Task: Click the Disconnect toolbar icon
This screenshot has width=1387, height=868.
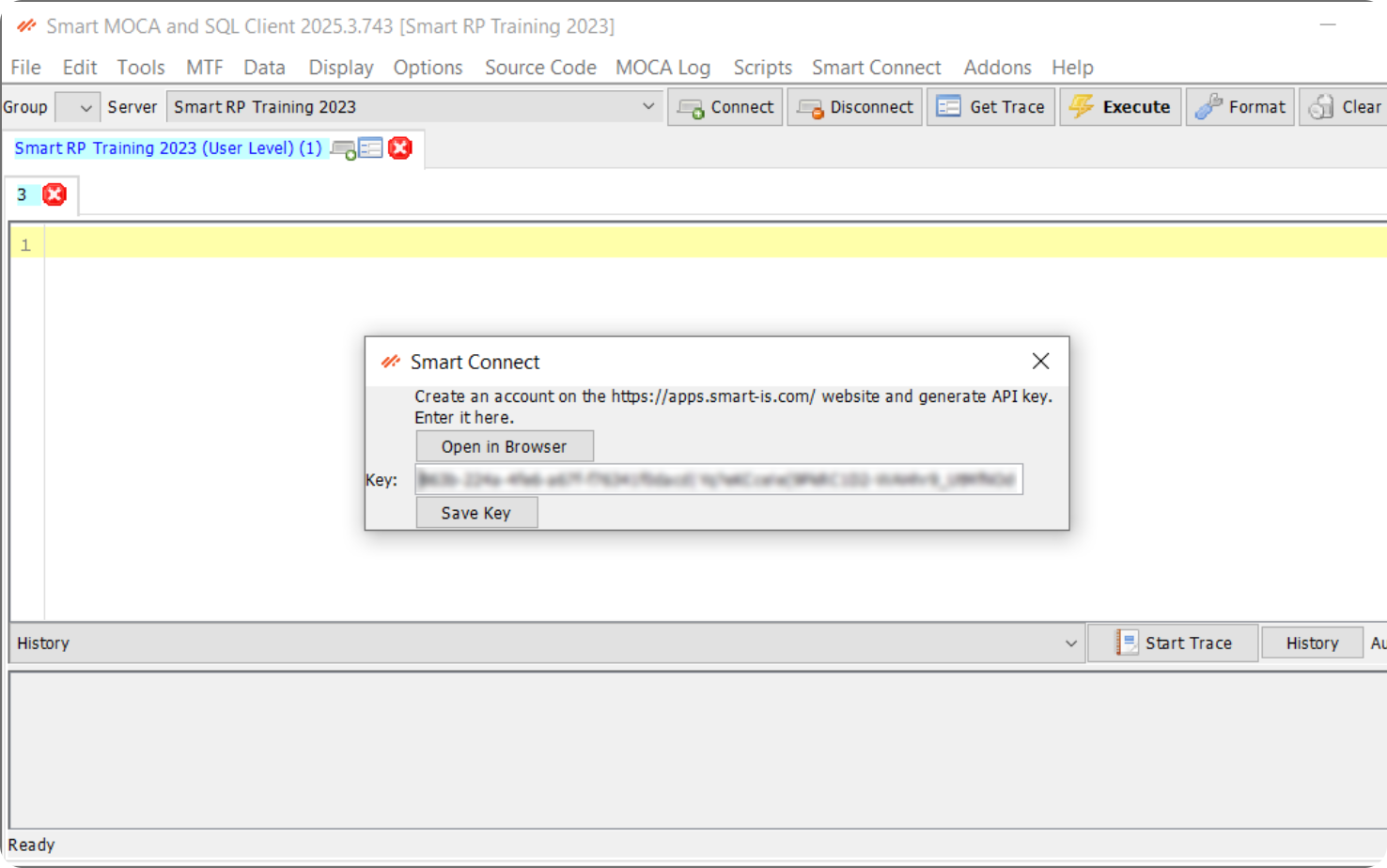Action: click(808, 106)
